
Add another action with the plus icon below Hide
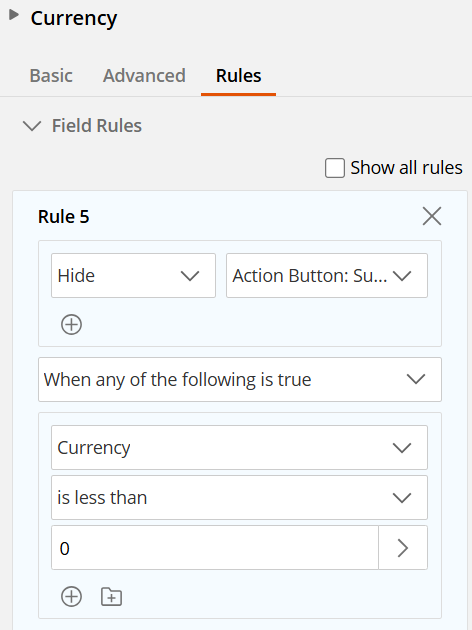pos(72,325)
